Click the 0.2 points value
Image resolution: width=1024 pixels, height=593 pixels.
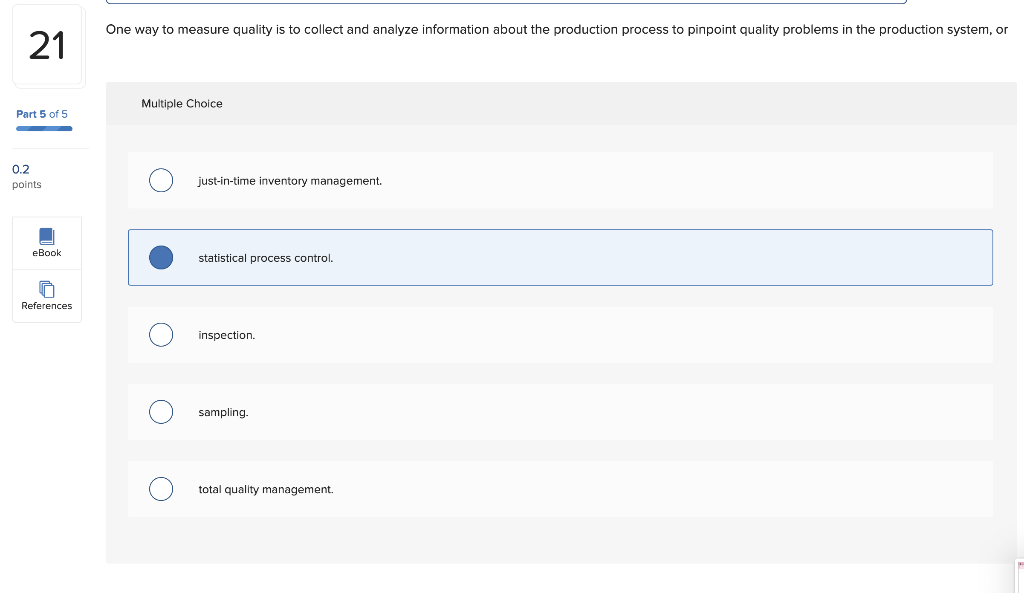pyautogui.click(x=21, y=170)
